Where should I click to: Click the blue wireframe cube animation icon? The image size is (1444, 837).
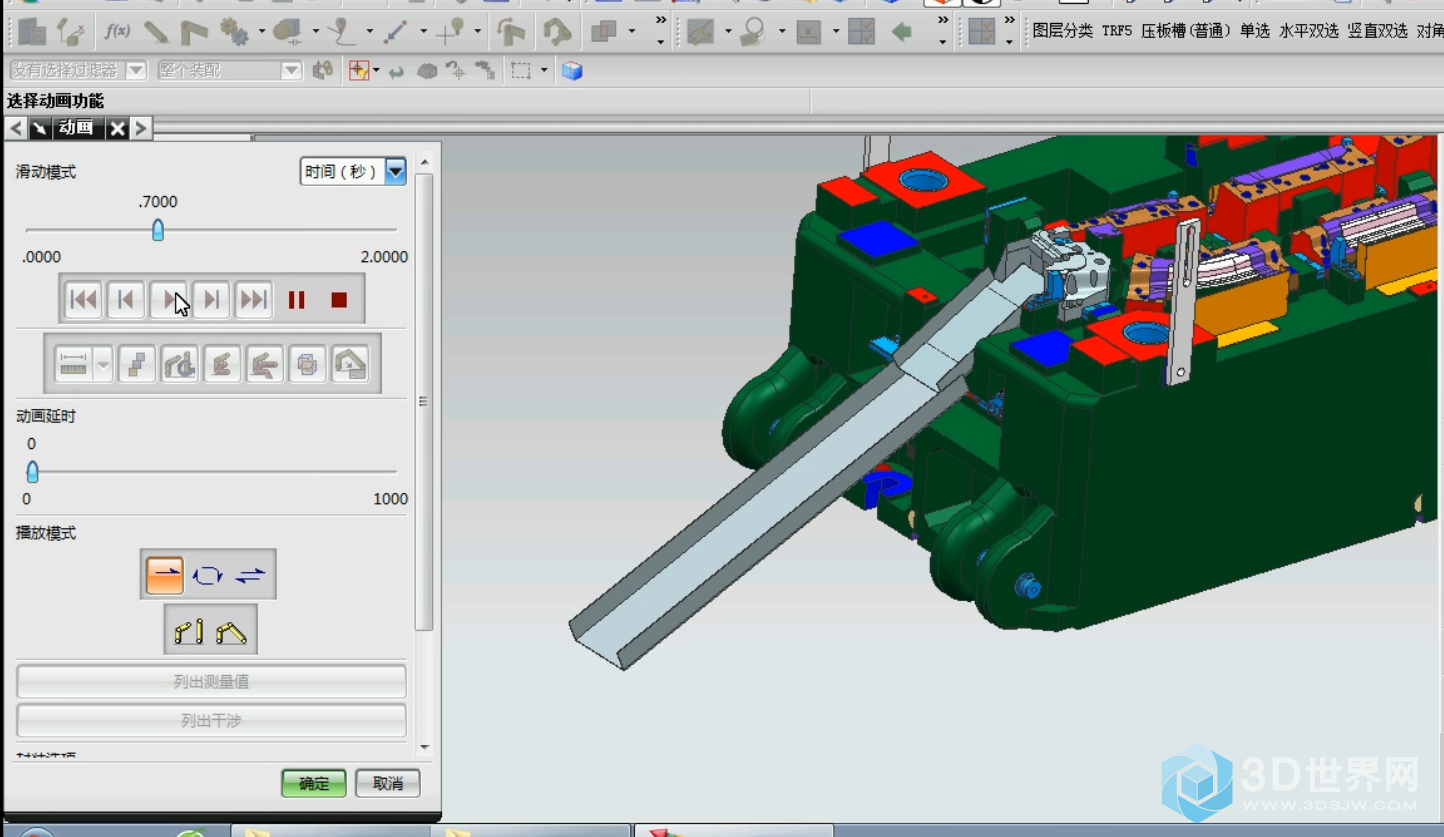(307, 365)
